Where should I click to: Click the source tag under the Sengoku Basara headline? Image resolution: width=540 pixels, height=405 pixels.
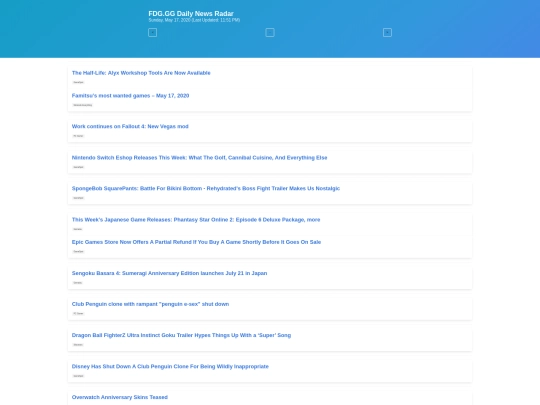77,283
